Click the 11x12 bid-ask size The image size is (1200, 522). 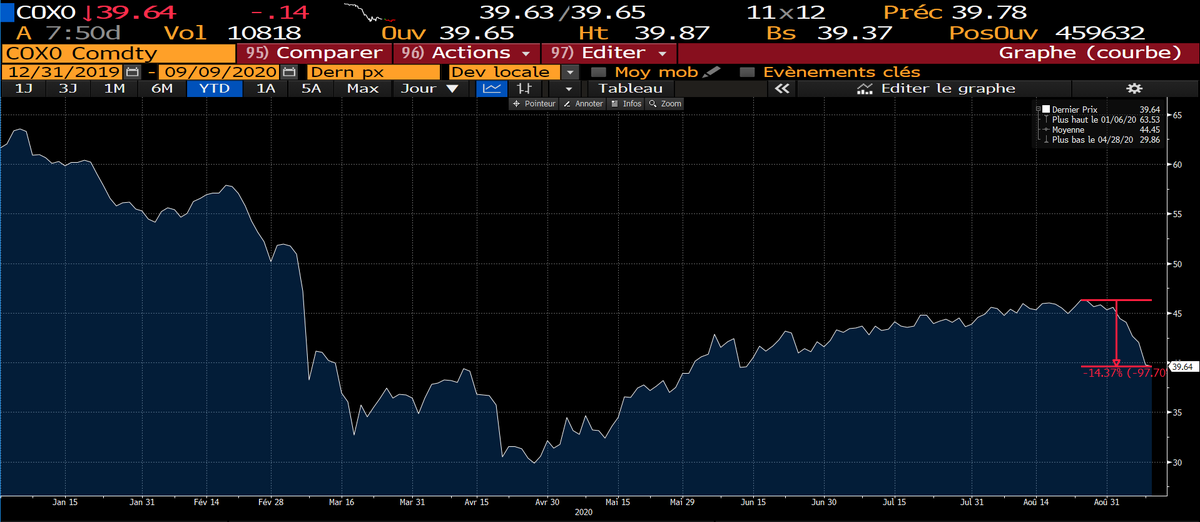(x=785, y=12)
